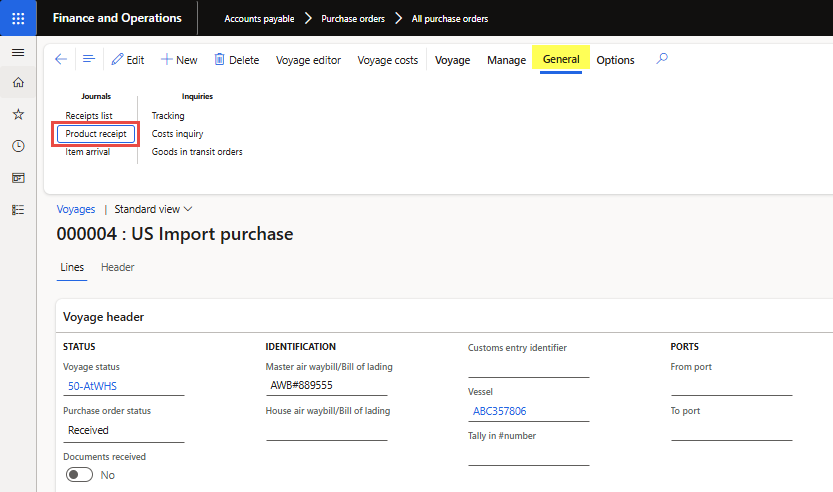
Task: Open Modules list icon in sidebar
Action: pyautogui.click(x=18, y=210)
